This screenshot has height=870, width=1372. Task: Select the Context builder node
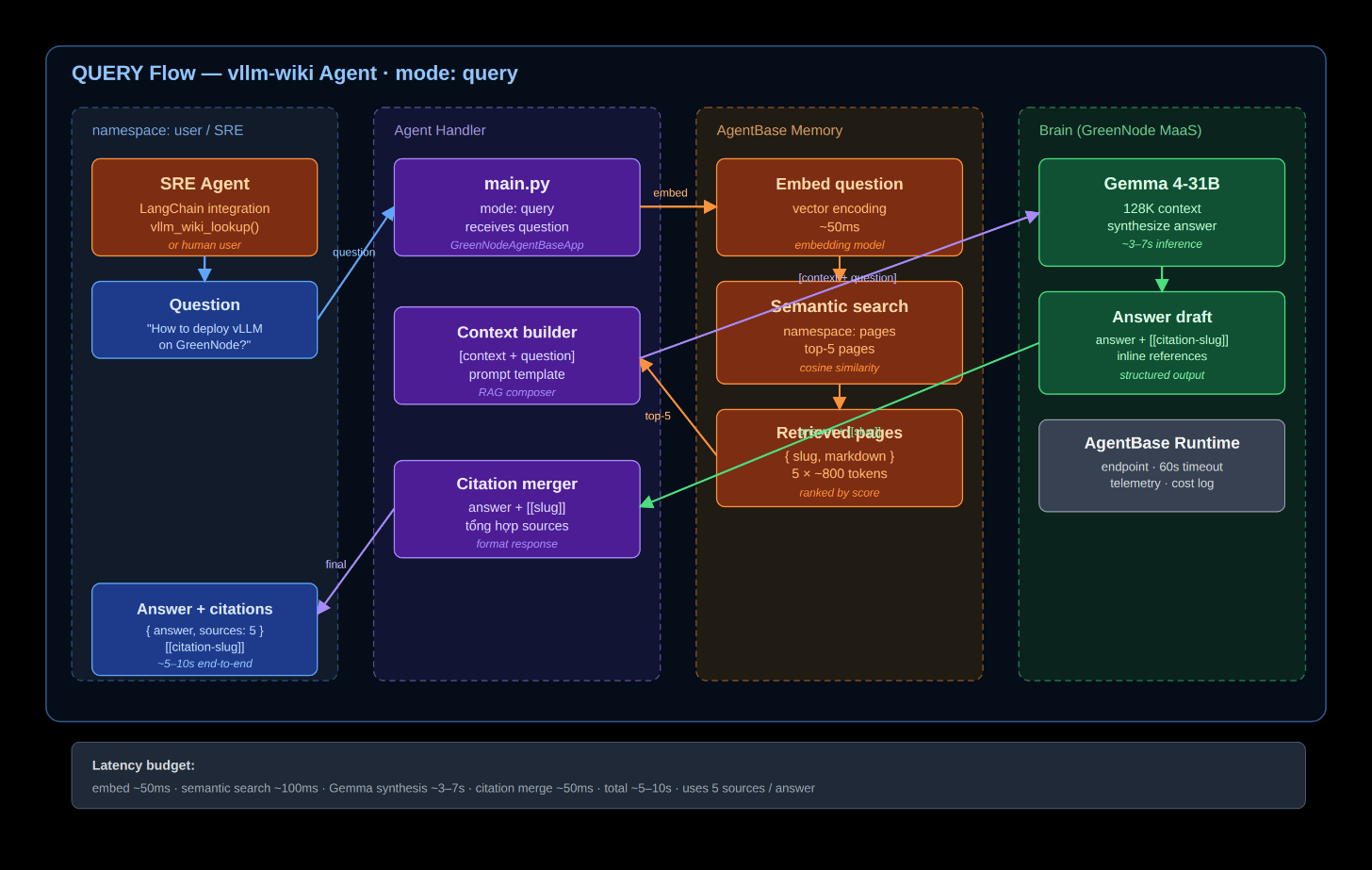516,355
